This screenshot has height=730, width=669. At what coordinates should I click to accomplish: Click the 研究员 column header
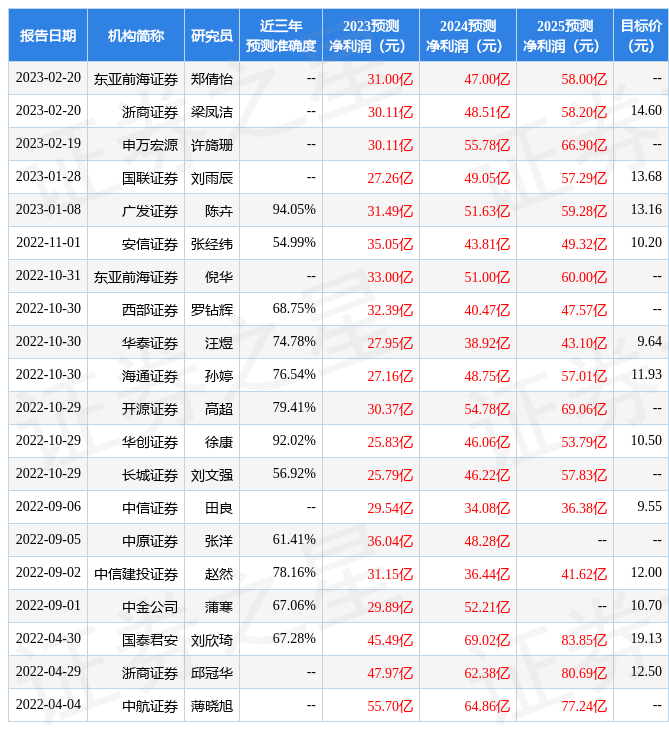(x=212, y=35)
